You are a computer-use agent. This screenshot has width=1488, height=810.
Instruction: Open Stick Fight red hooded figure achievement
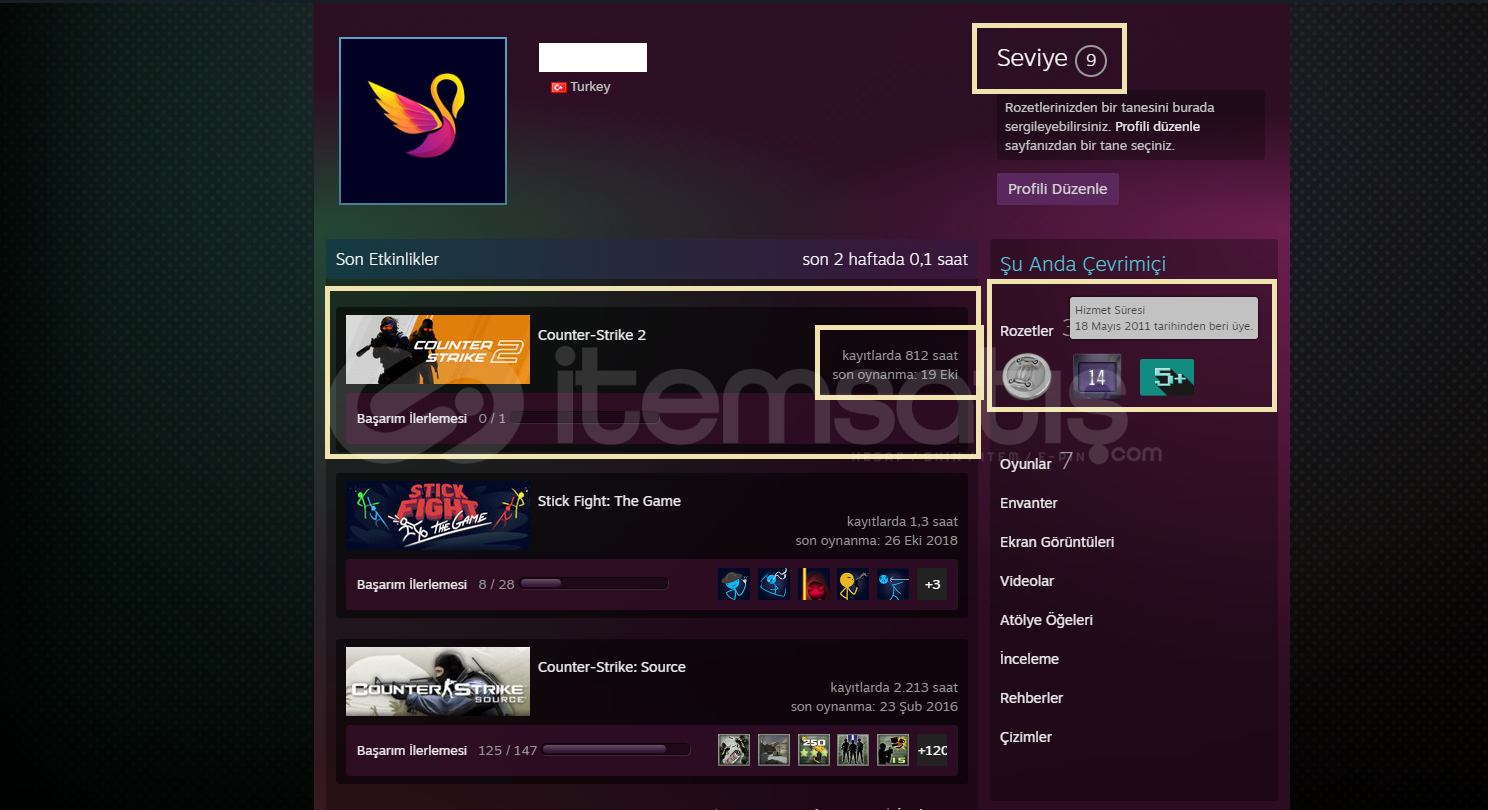point(814,584)
